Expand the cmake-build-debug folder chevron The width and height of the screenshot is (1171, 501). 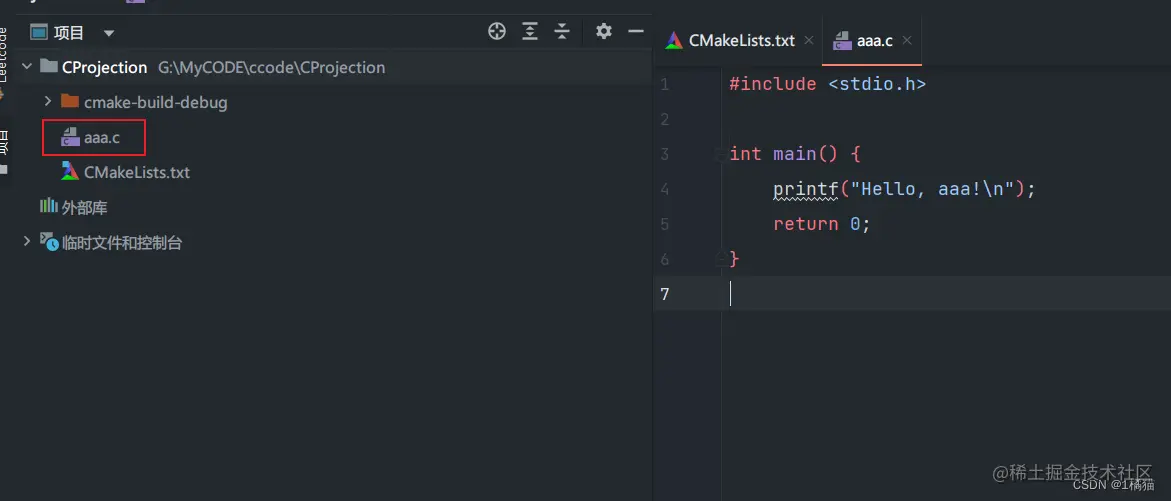[48, 101]
